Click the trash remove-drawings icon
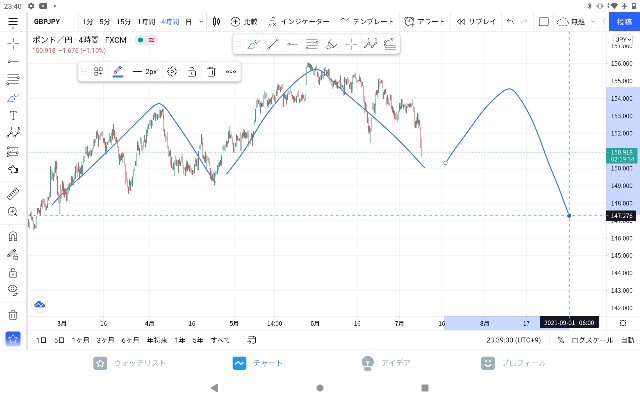This screenshot has height=400, width=640. pyautogui.click(x=13, y=315)
